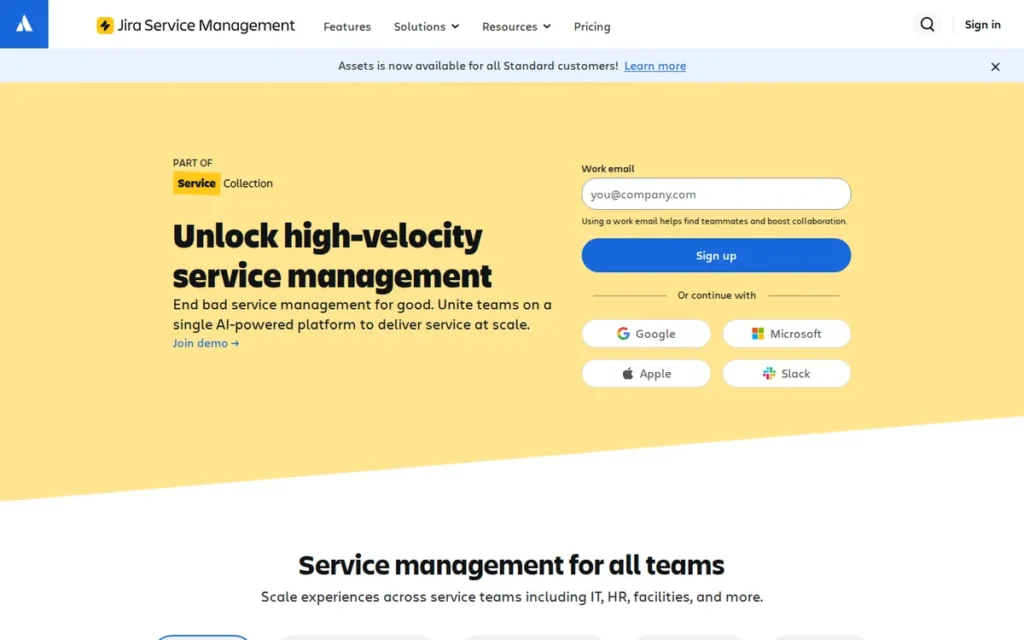Click the 'Or continue with' text
The width and height of the screenshot is (1024, 640).
(x=716, y=295)
